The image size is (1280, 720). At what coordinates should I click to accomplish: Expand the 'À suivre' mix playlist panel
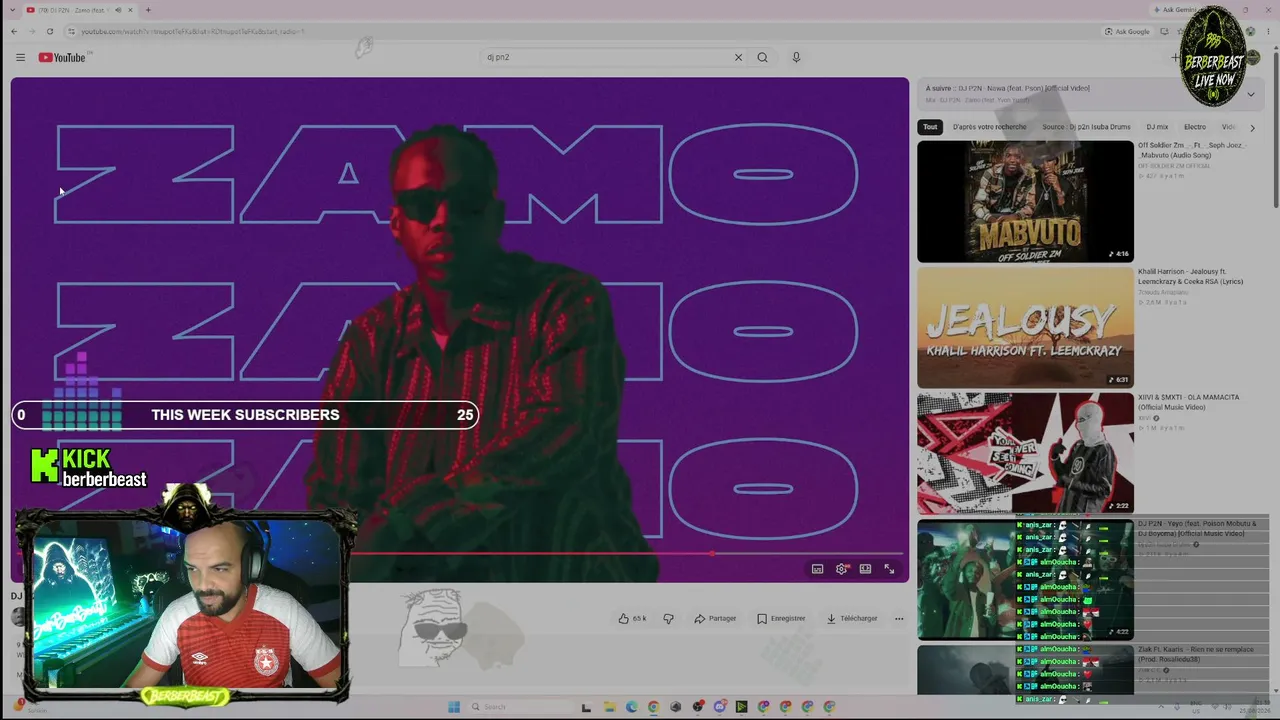click(x=1250, y=94)
